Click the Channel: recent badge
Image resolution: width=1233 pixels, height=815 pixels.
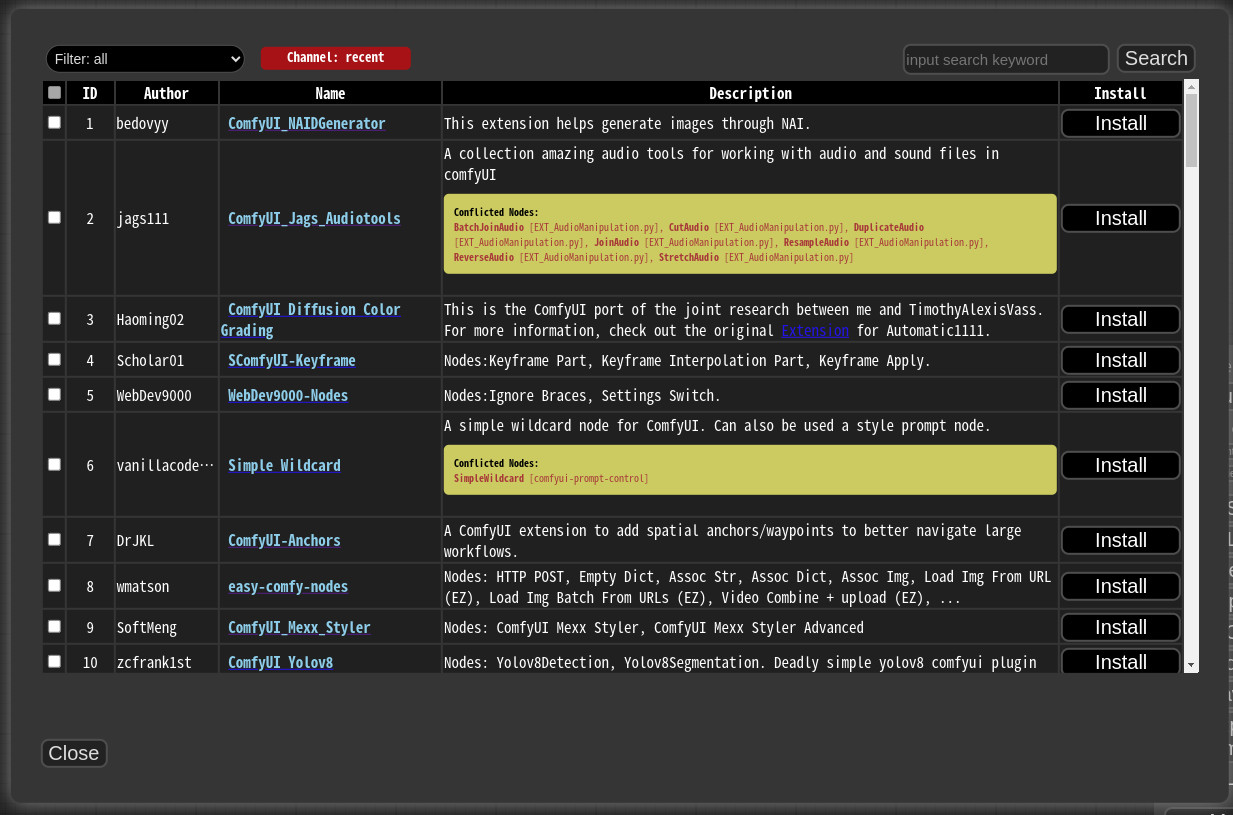tap(336, 57)
